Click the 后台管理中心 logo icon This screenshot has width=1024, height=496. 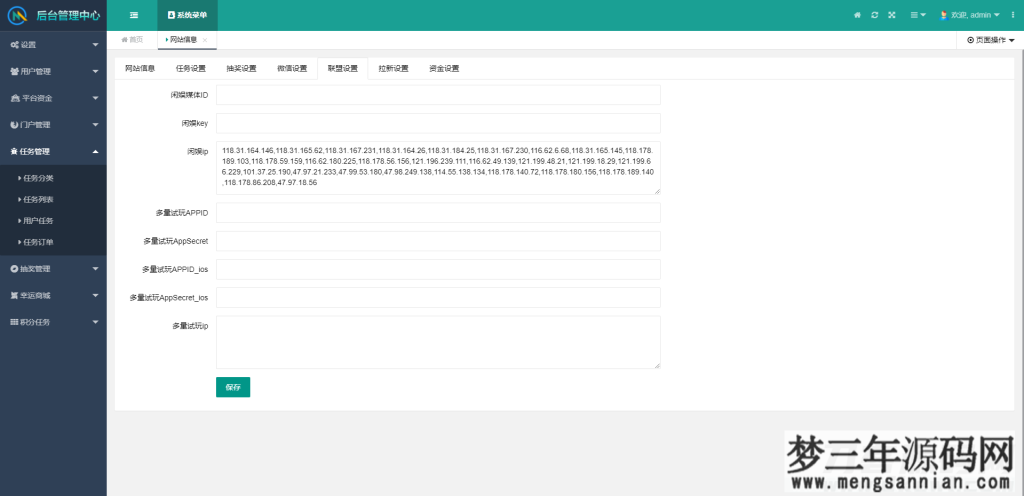17,15
